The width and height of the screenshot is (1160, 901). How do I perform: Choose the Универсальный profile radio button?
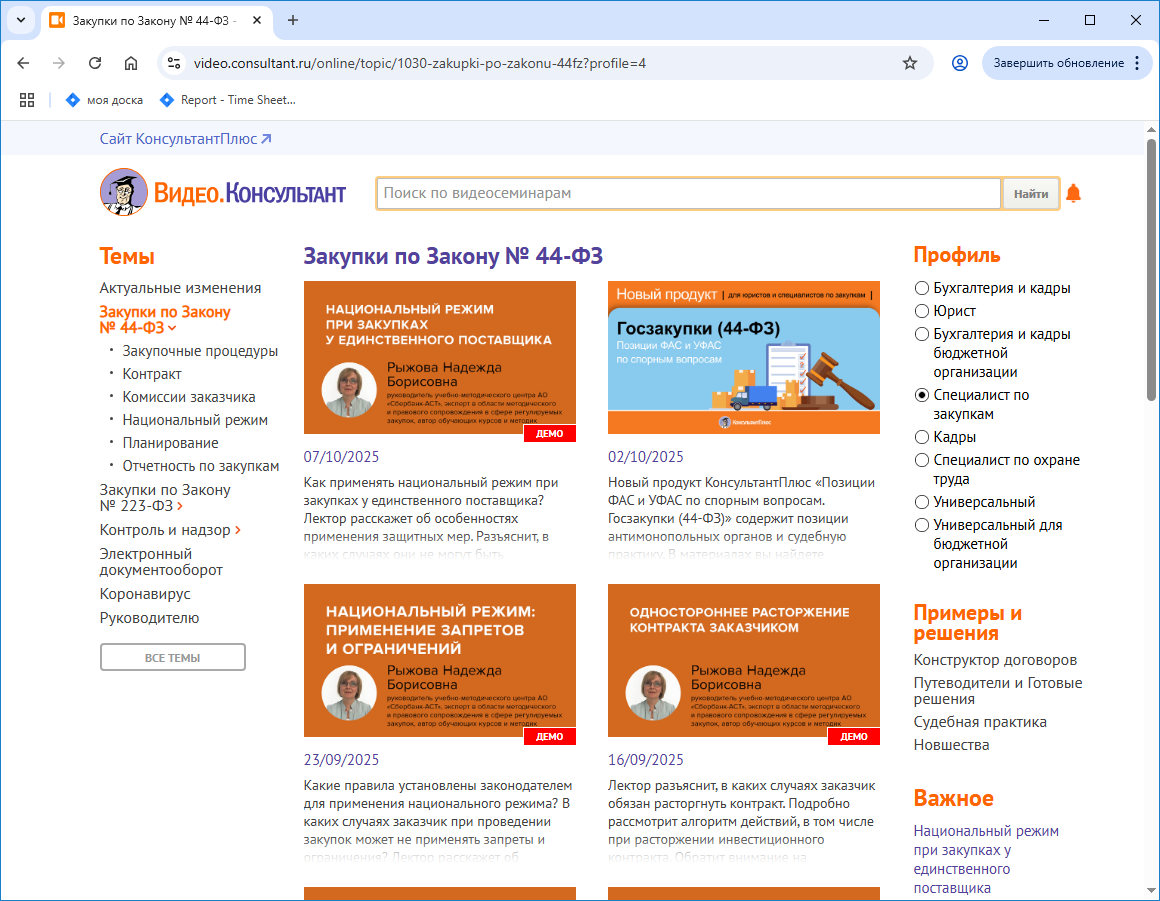pos(922,502)
